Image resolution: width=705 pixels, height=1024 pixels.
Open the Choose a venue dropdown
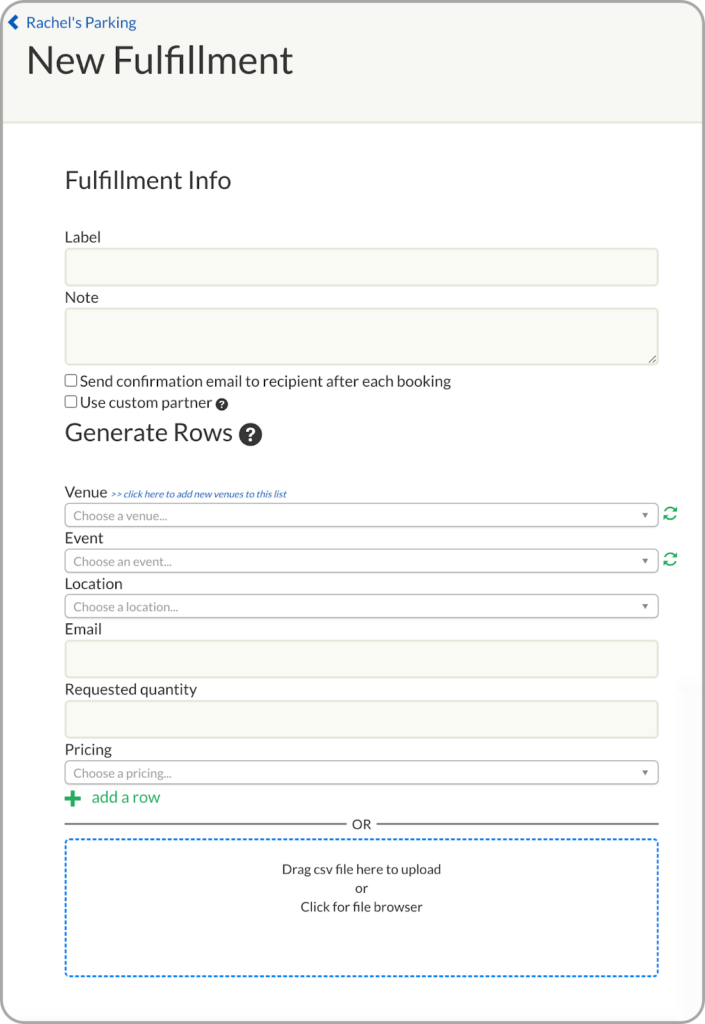click(x=361, y=515)
